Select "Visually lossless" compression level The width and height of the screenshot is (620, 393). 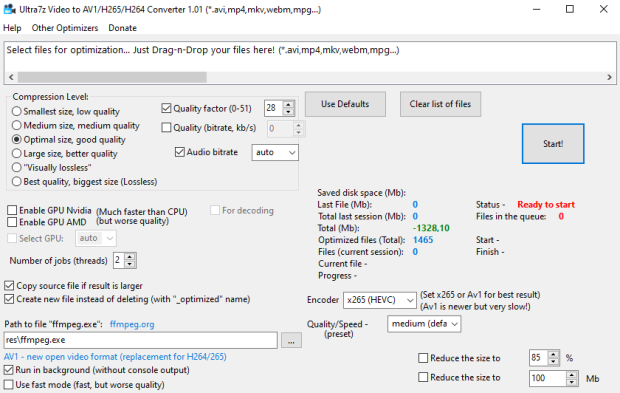(x=52, y=167)
